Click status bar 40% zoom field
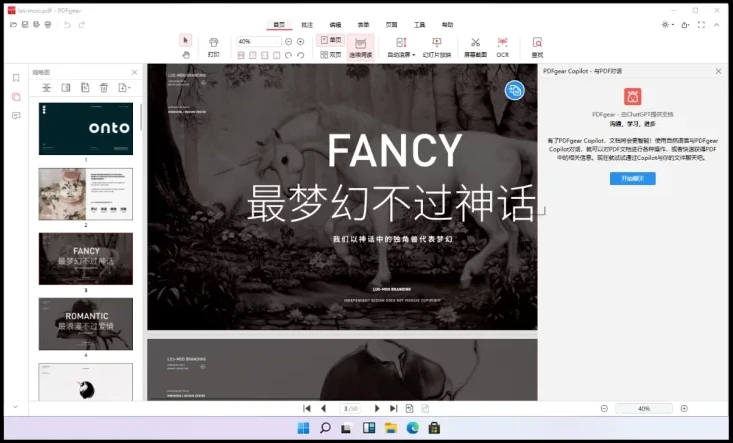 pos(644,408)
